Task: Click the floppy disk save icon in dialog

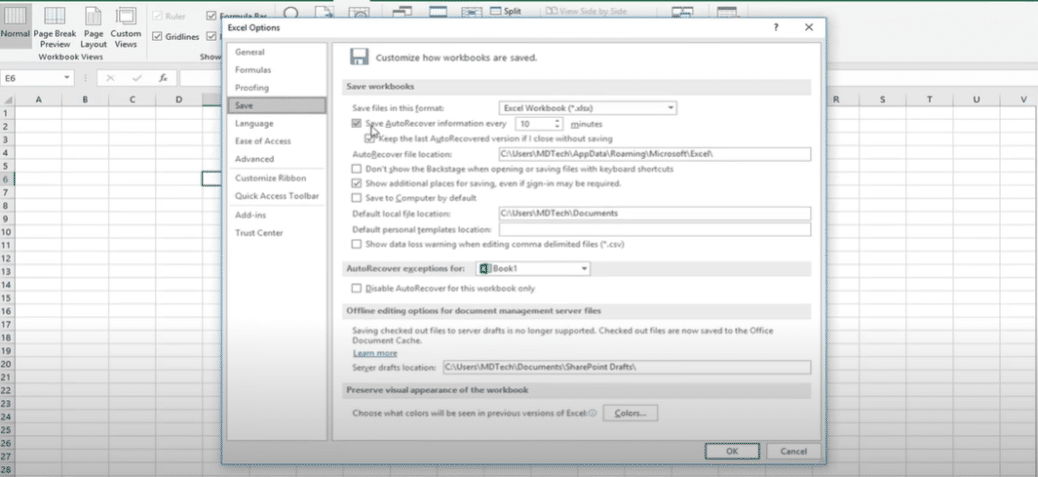Action: (x=359, y=57)
